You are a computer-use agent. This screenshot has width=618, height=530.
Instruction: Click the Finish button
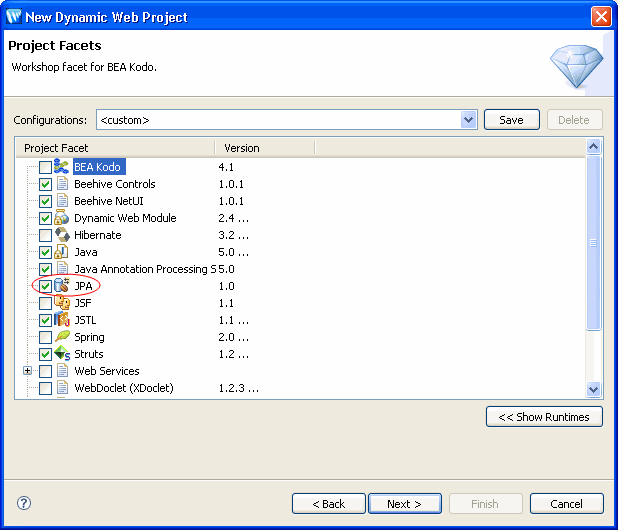pos(485,504)
